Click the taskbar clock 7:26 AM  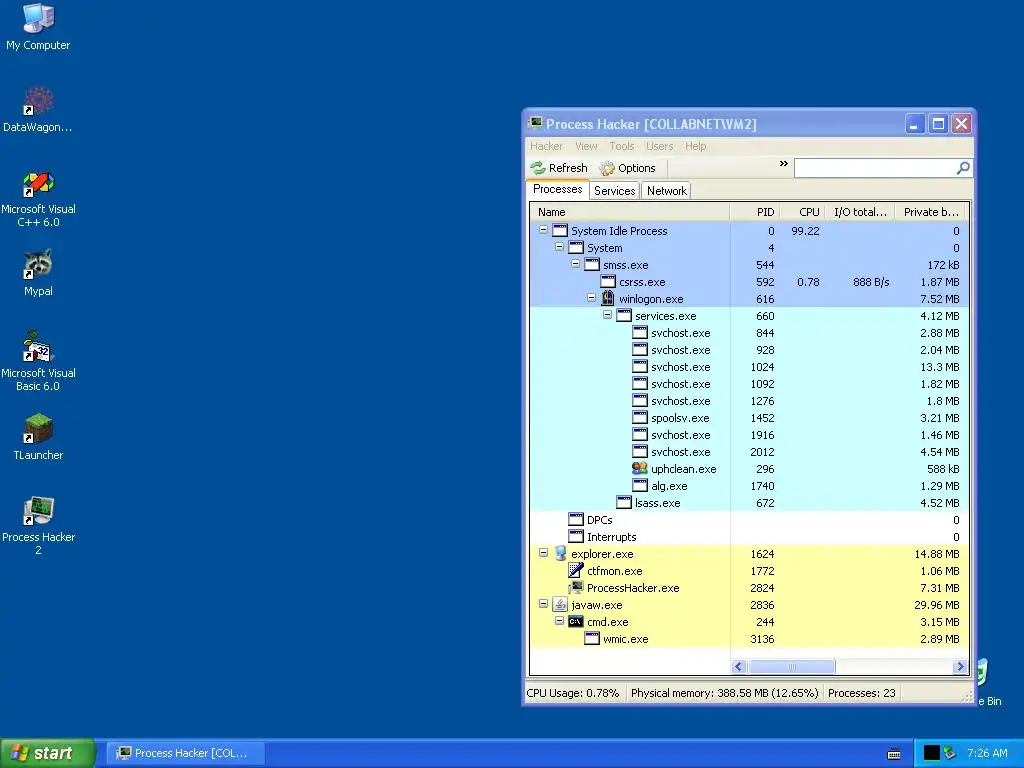click(987, 753)
